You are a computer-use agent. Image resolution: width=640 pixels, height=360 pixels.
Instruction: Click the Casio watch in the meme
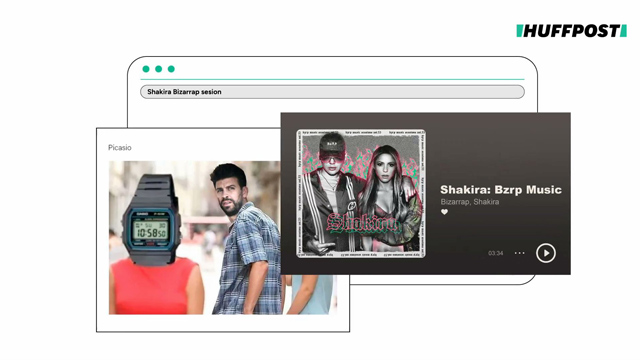coord(151,220)
